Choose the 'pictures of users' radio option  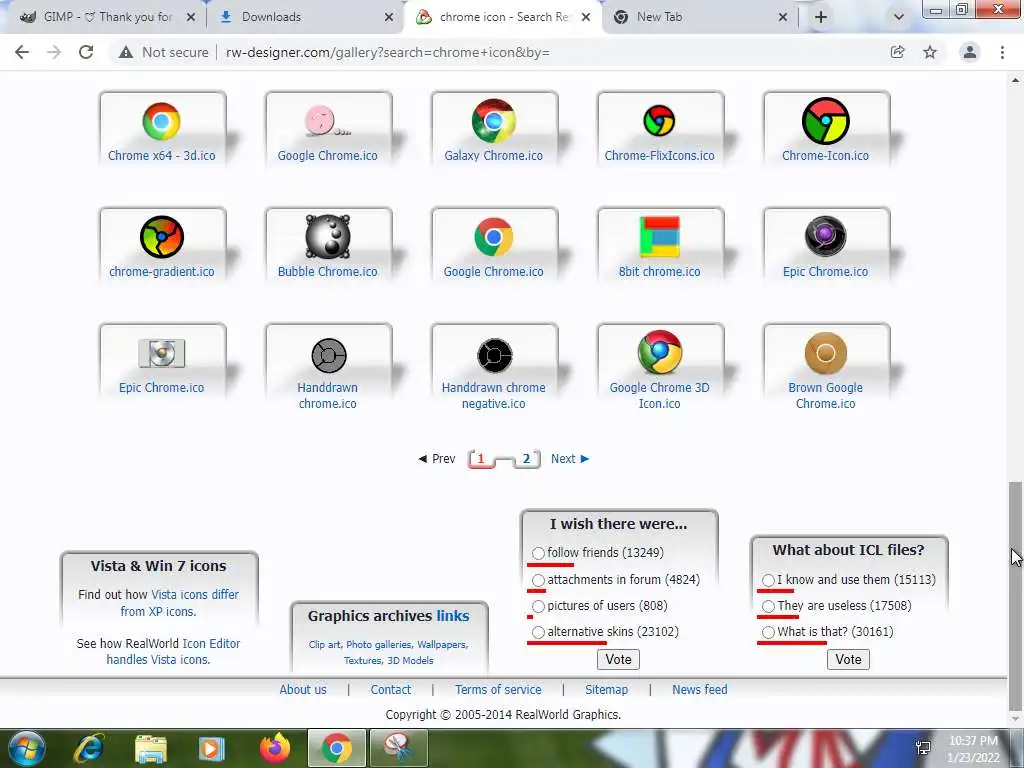tap(538, 606)
